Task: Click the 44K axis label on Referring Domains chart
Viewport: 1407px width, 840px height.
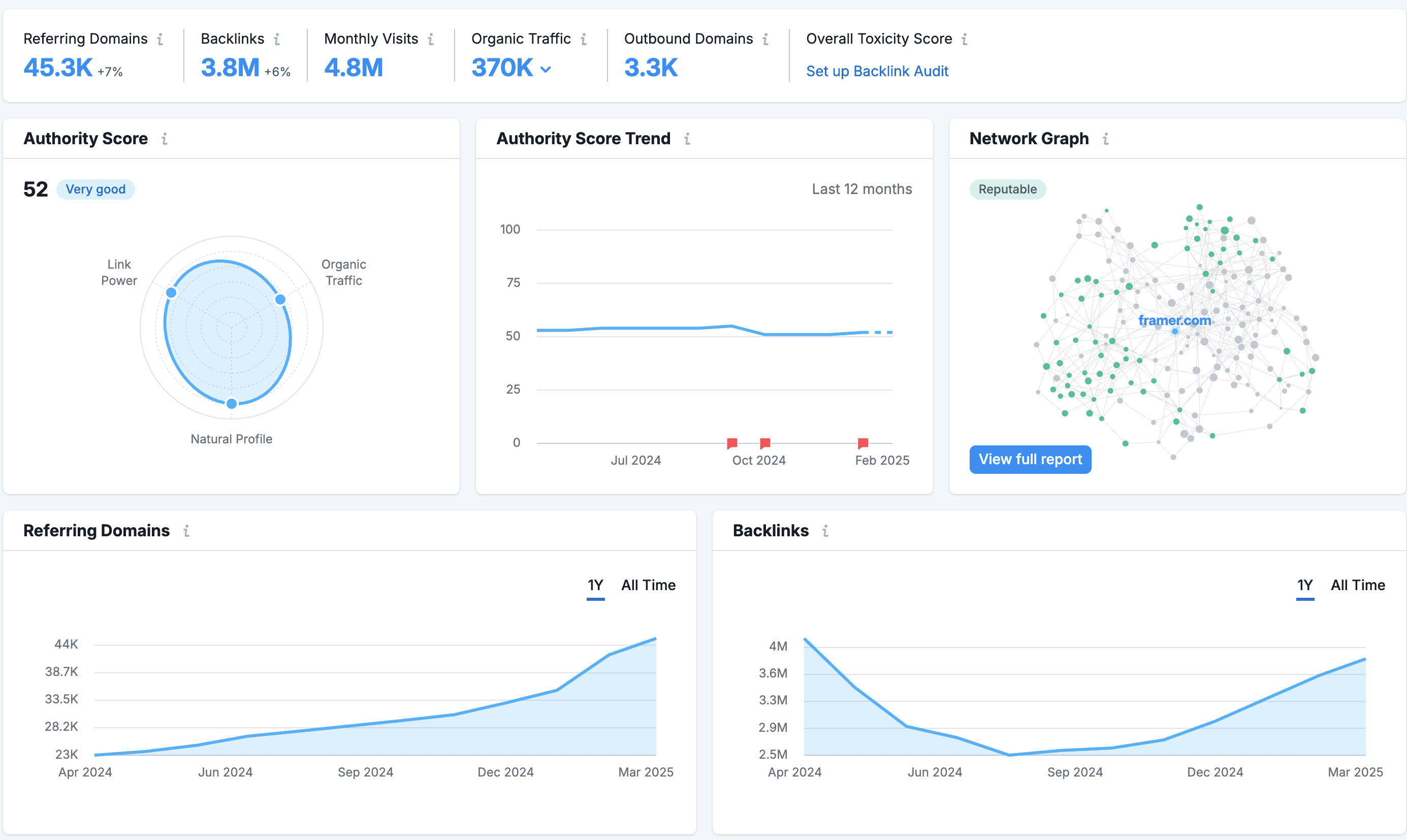Action: pos(66,644)
